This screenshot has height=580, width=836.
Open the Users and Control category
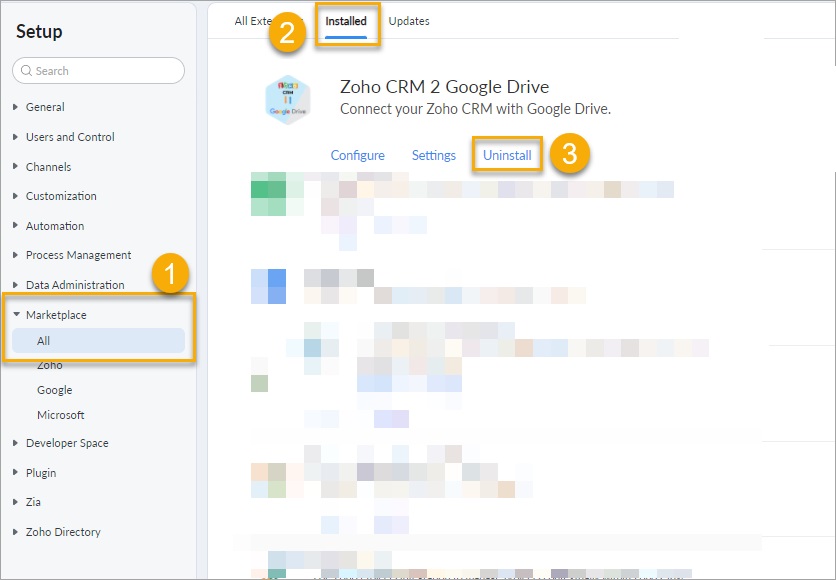click(x=70, y=137)
